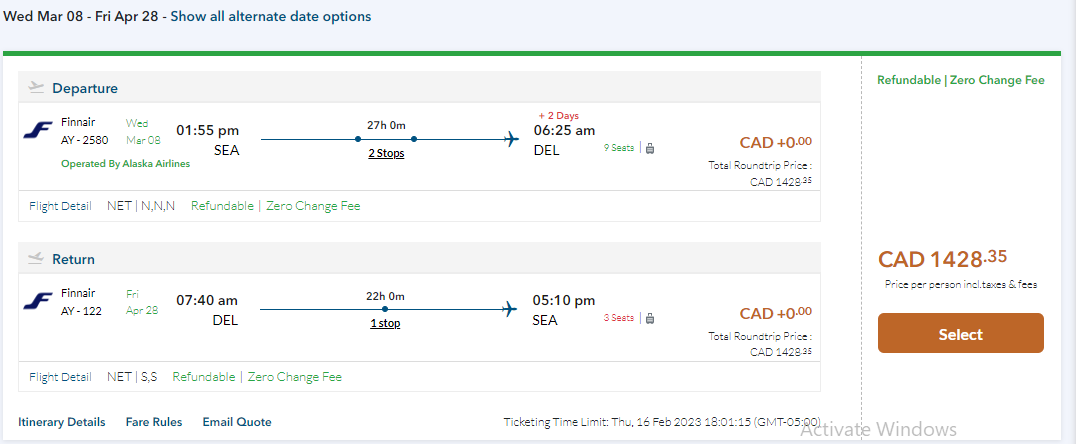Image resolution: width=1076 pixels, height=444 pixels.
Task: Open Flight Detail for departure flight
Action: pyautogui.click(x=60, y=206)
